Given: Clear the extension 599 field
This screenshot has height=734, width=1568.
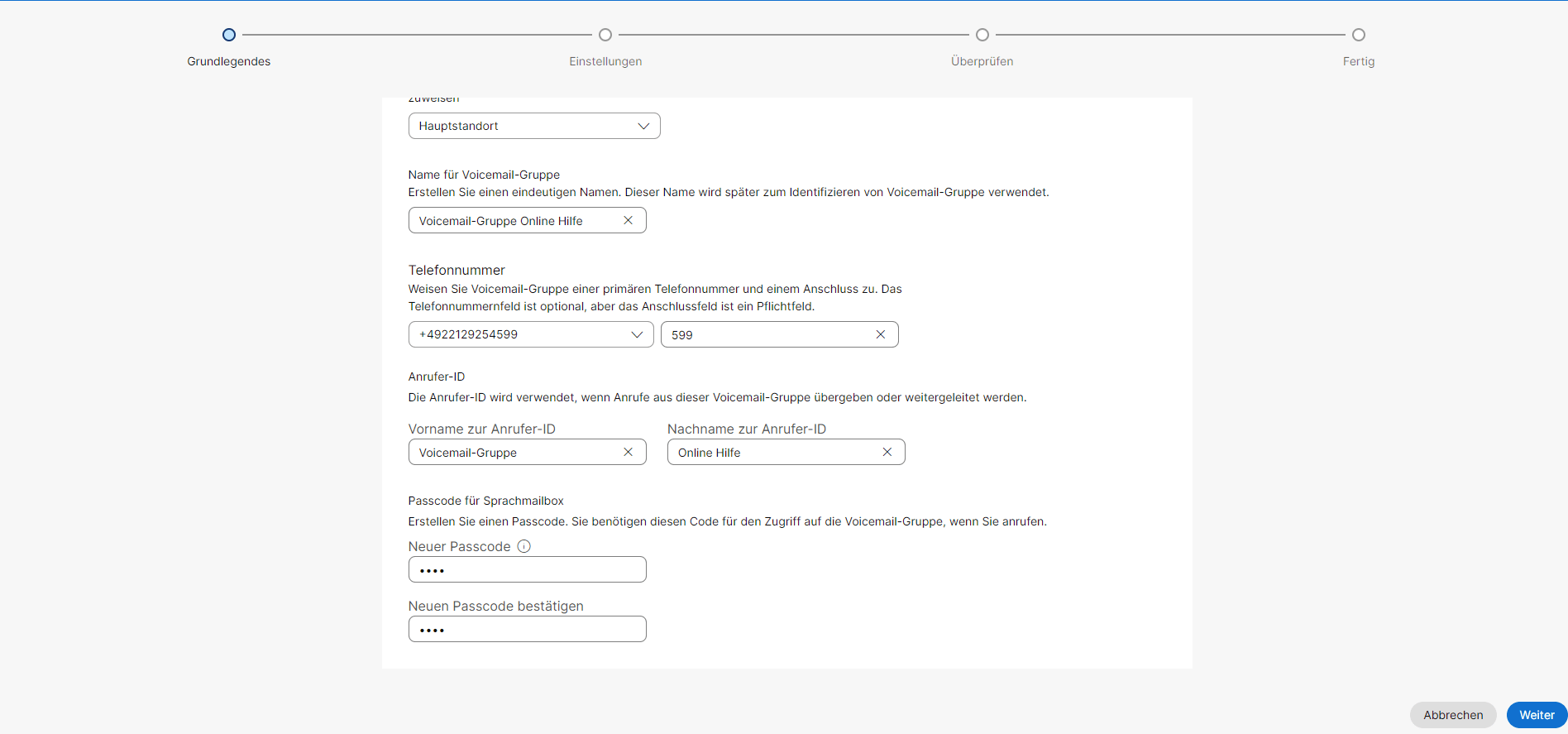Looking at the screenshot, I should pyautogui.click(x=880, y=334).
